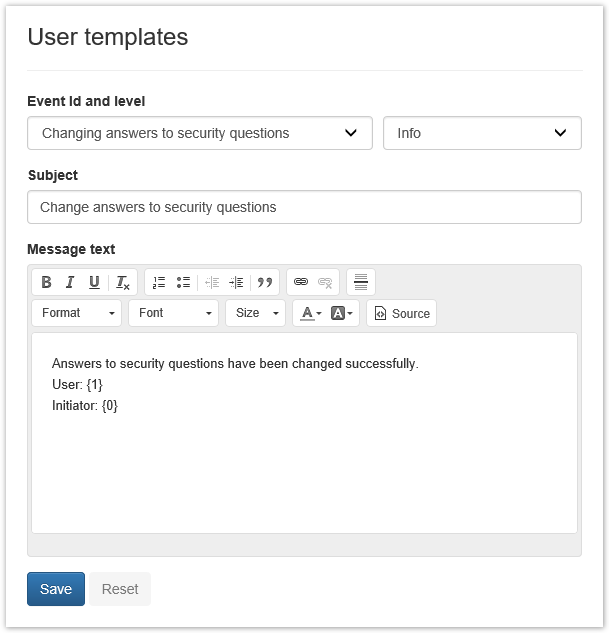The image size is (609, 633).
Task: Toggle bold formatting in the editor
Action: [46, 282]
